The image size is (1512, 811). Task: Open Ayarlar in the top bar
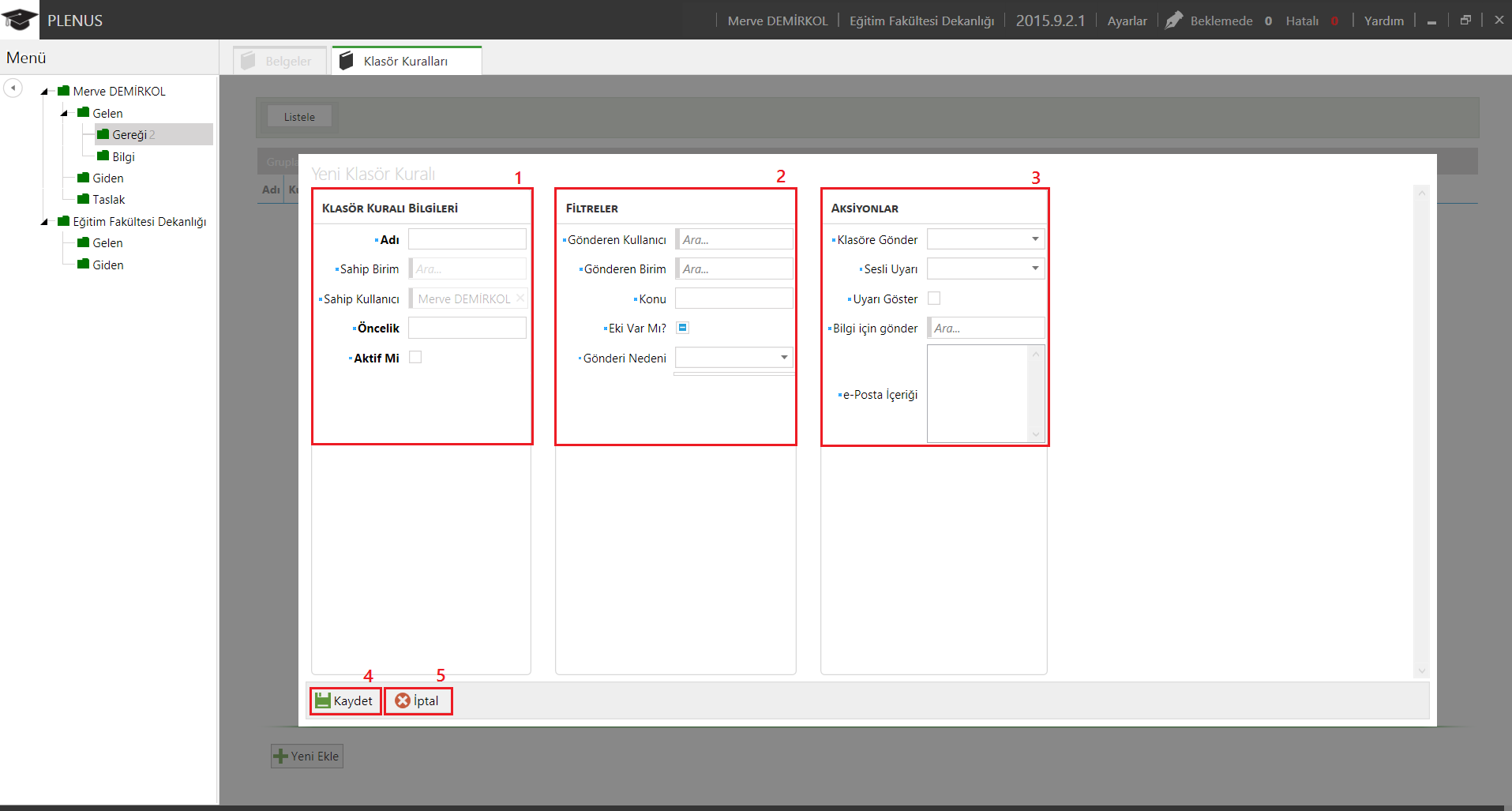[1127, 21]
